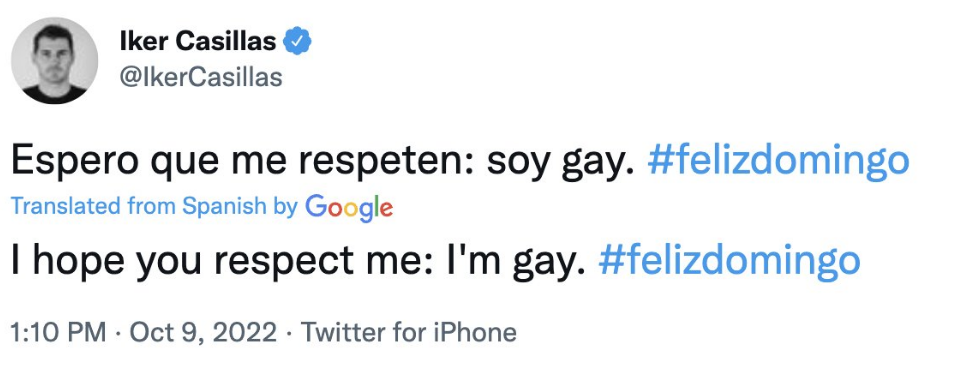Open #felizdomingo hashtag in English translation

coord(729,262)
